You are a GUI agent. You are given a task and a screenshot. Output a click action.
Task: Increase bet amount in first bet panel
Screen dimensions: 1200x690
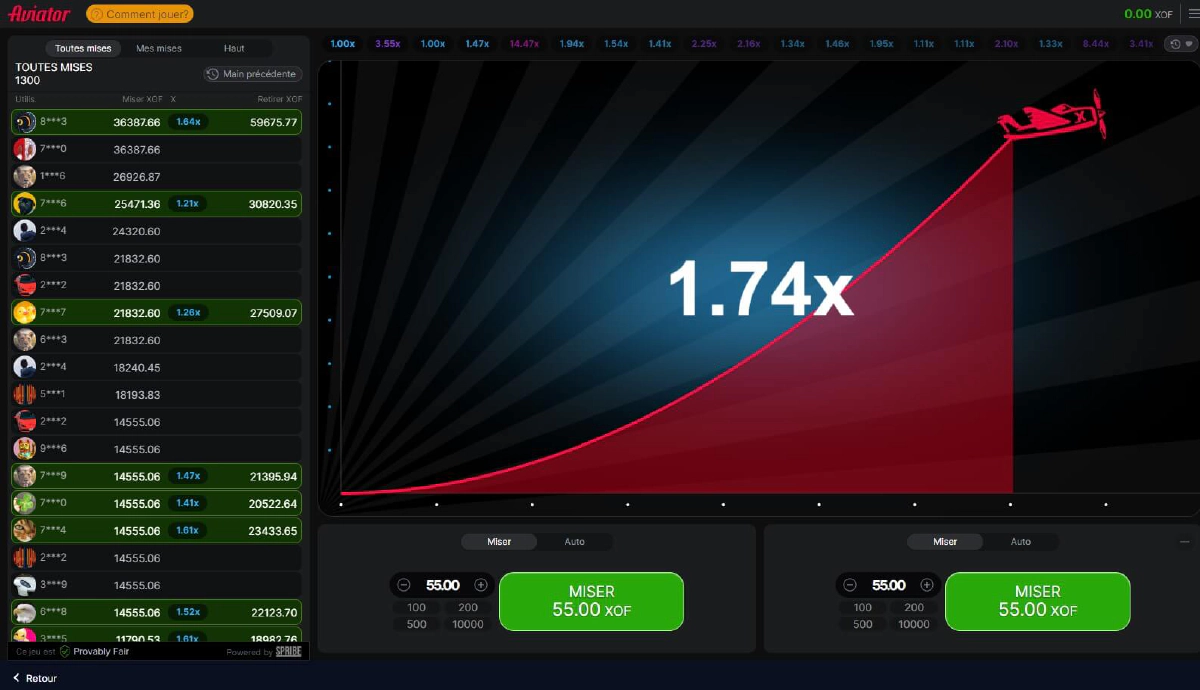(x=481, y=585)
